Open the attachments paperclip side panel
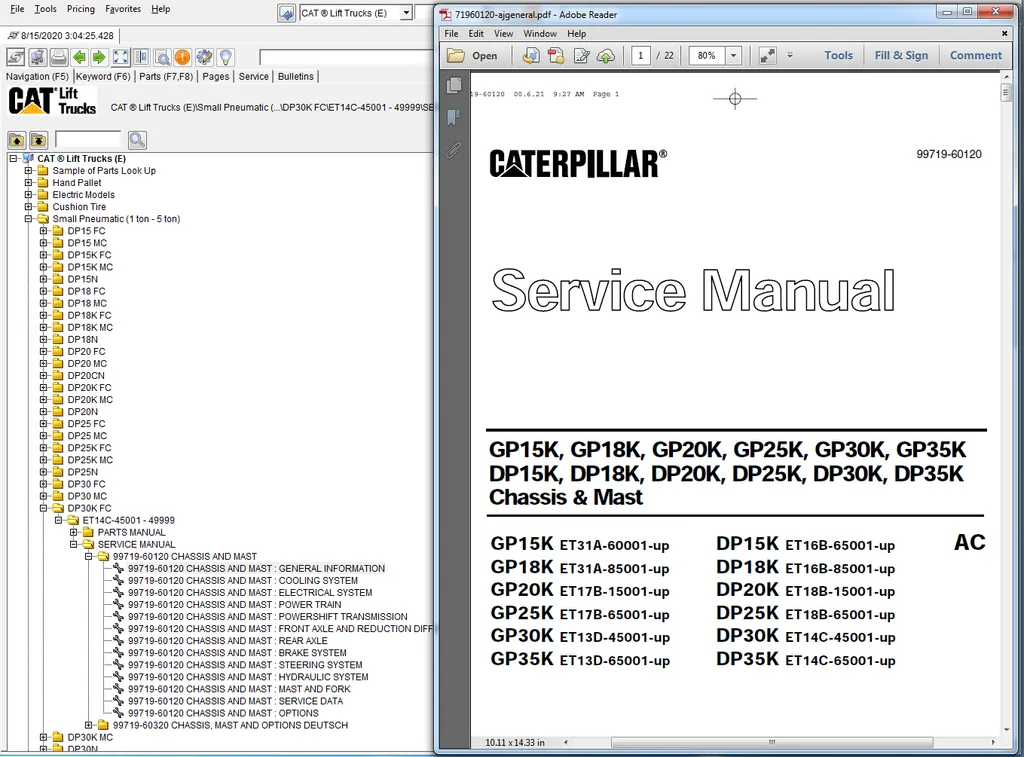 pos(453,150)
